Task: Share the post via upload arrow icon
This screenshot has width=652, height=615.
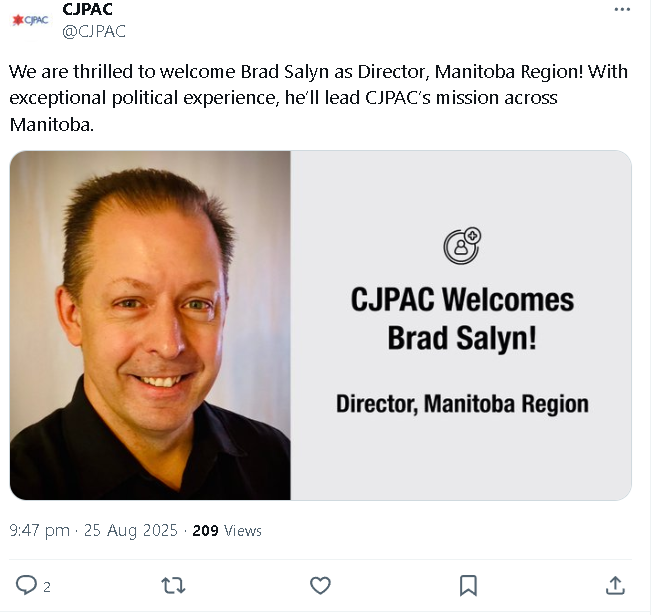Action: coord(615,585)
